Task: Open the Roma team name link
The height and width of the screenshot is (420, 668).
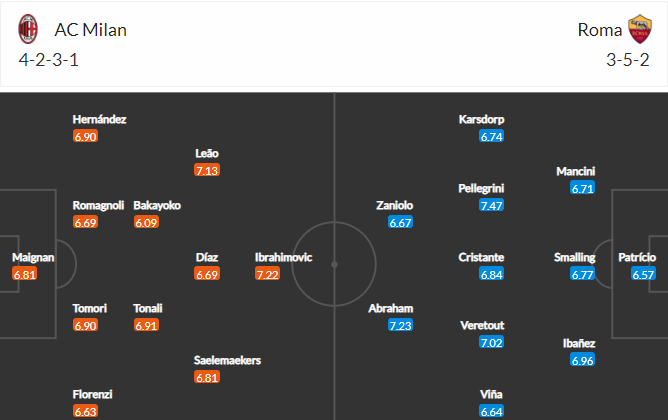Action: click(x=599, y=30)
